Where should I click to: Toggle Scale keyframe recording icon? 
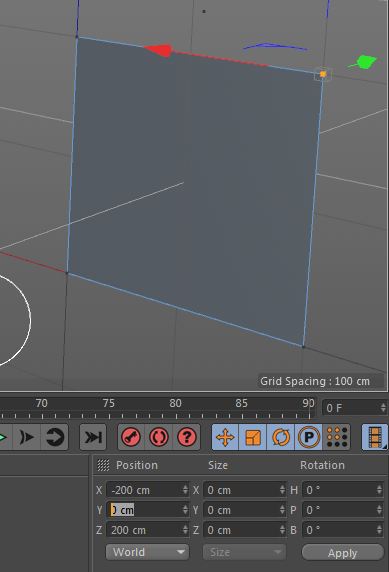click(x=253, y=437)
